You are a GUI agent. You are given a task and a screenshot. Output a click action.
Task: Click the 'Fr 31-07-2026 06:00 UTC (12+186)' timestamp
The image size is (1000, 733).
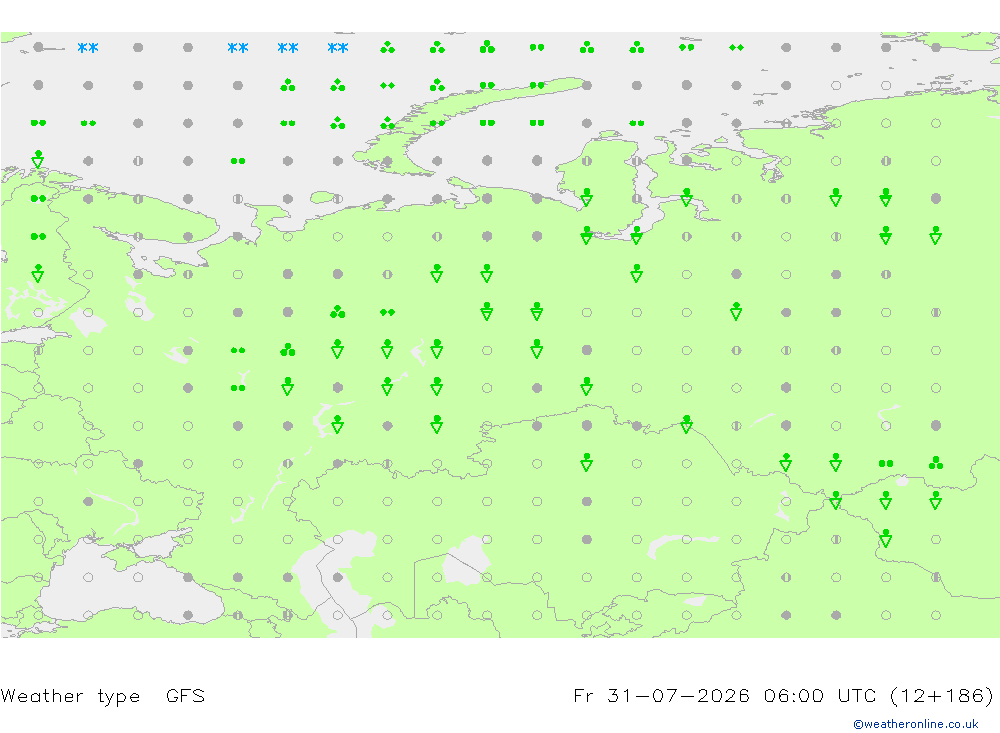[783, 695]
